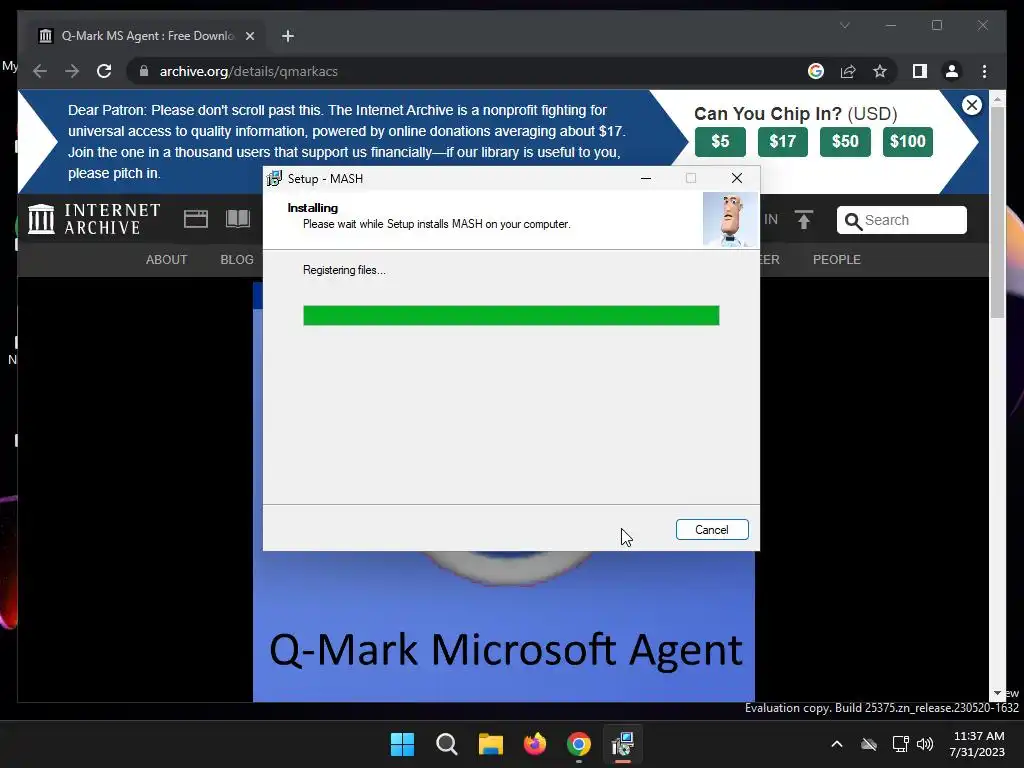Go back in Chrome browser
Screen dimensions: 1024x768
click(40, 71)
